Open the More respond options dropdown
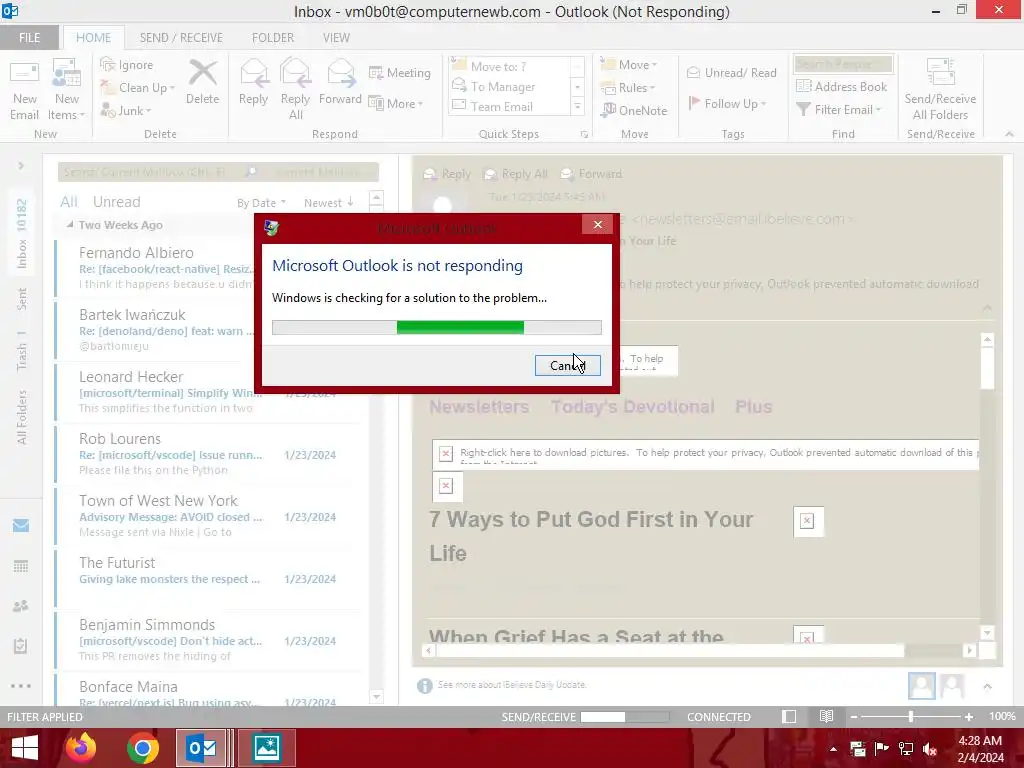This screenshot has width=1024, height=768. tap(396, 103)
